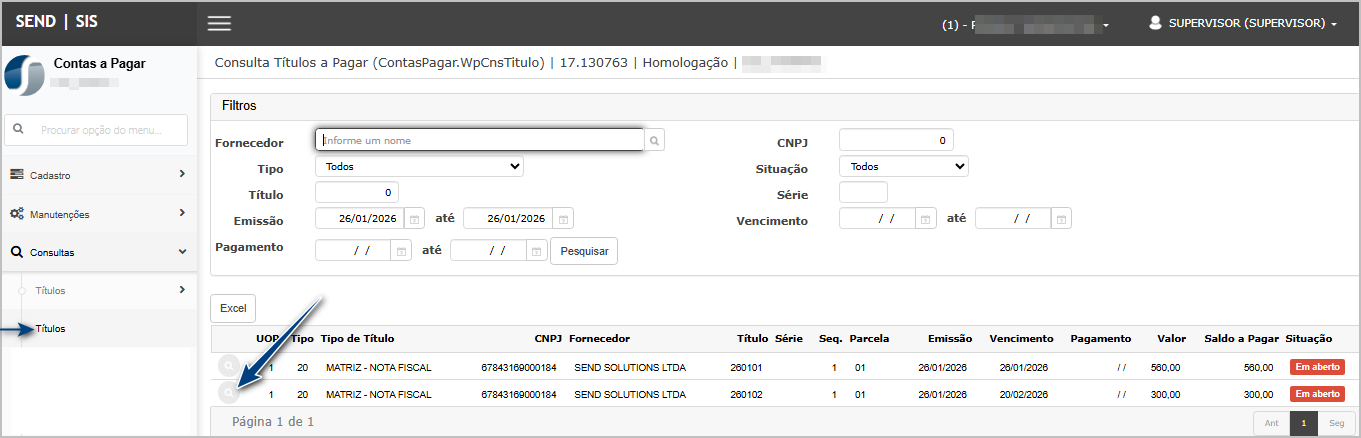Go to the Seg next page button
1361x438 pixels.
point(1337,423)
